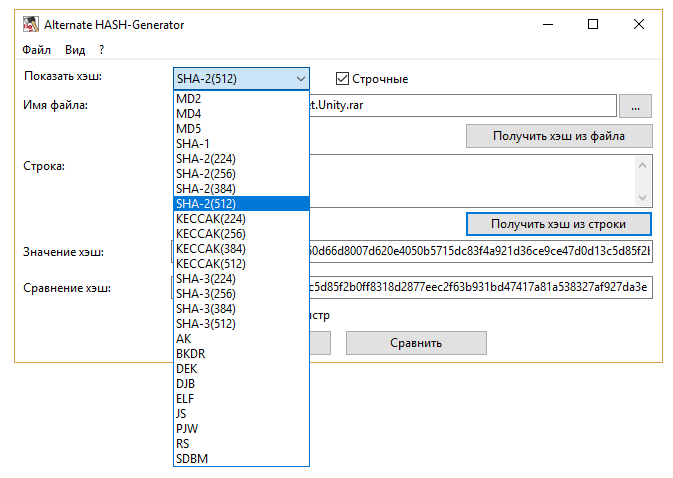673x478 pixels.
Task: Open the Вид menu
Action: point(75,49)
